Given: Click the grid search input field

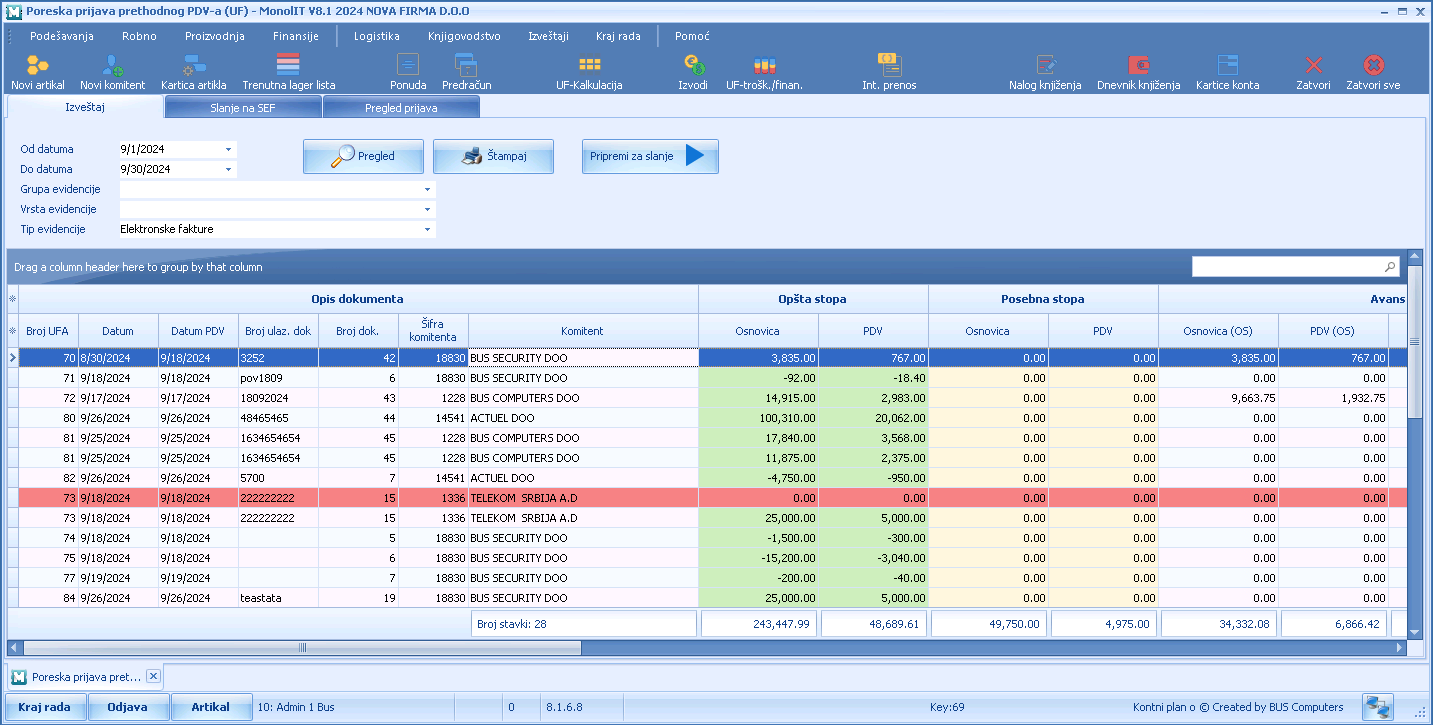Looking at the screenshot, I should [x=1288, y=267].
